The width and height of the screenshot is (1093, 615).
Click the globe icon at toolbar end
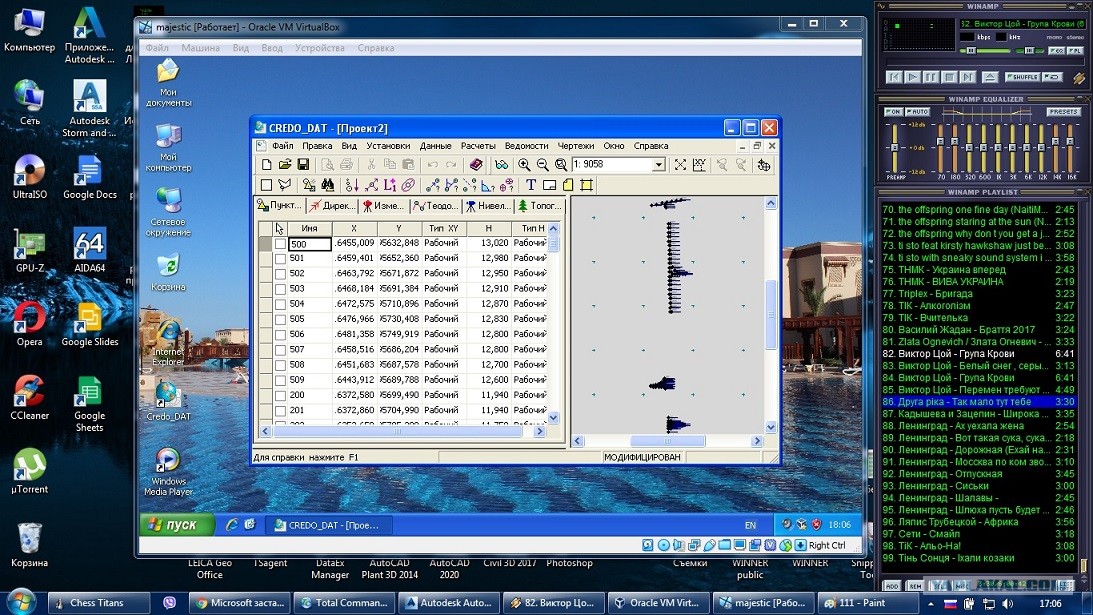(x=764, y=165)
